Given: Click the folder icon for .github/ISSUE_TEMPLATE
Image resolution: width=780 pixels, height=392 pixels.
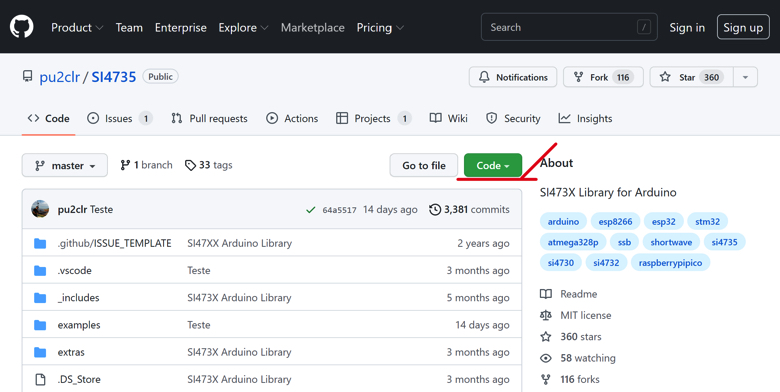Looking at the screenshot, I should coord(40,243).
